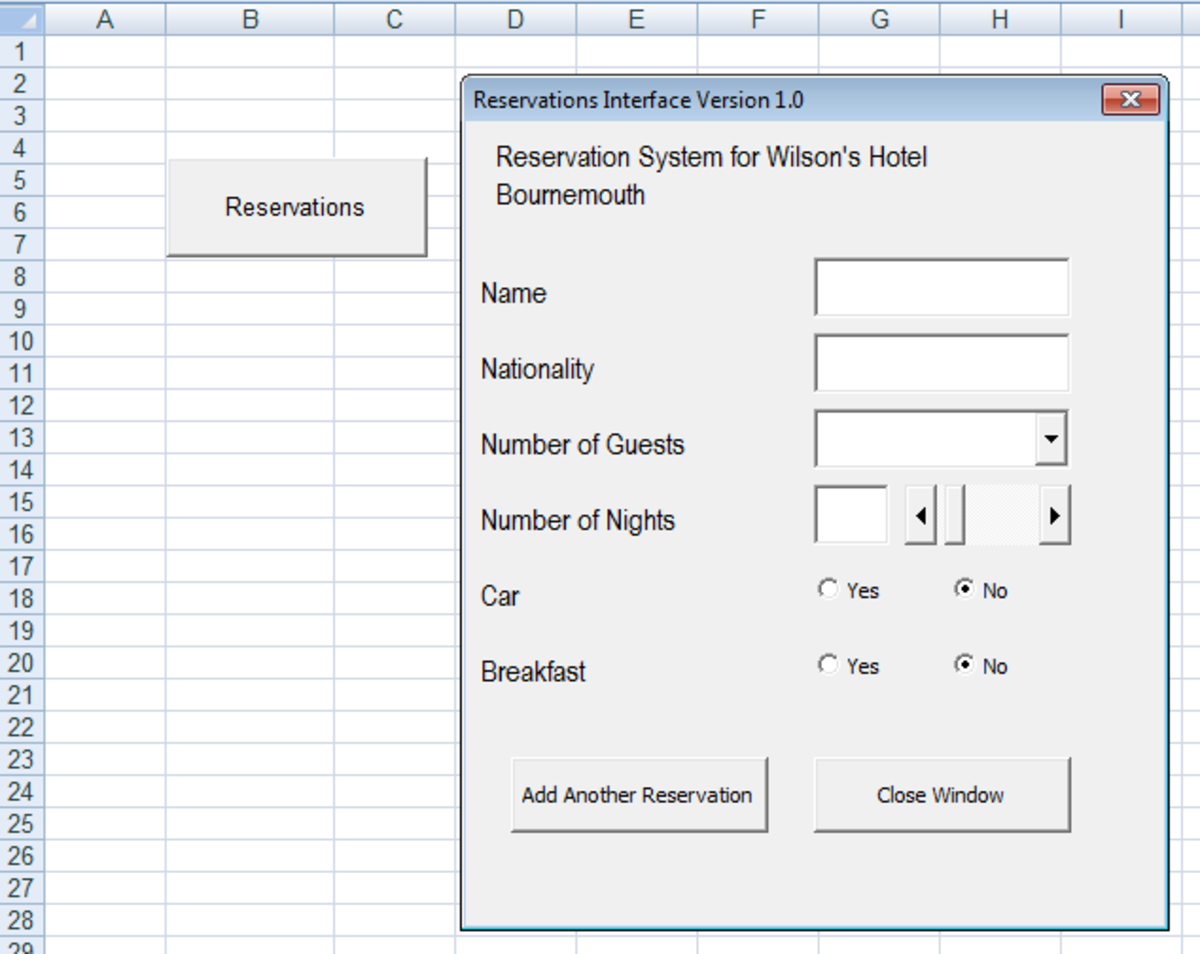Select row 10 header
The height and width of the screenshot is (954, 1200).
coord(21,341)
